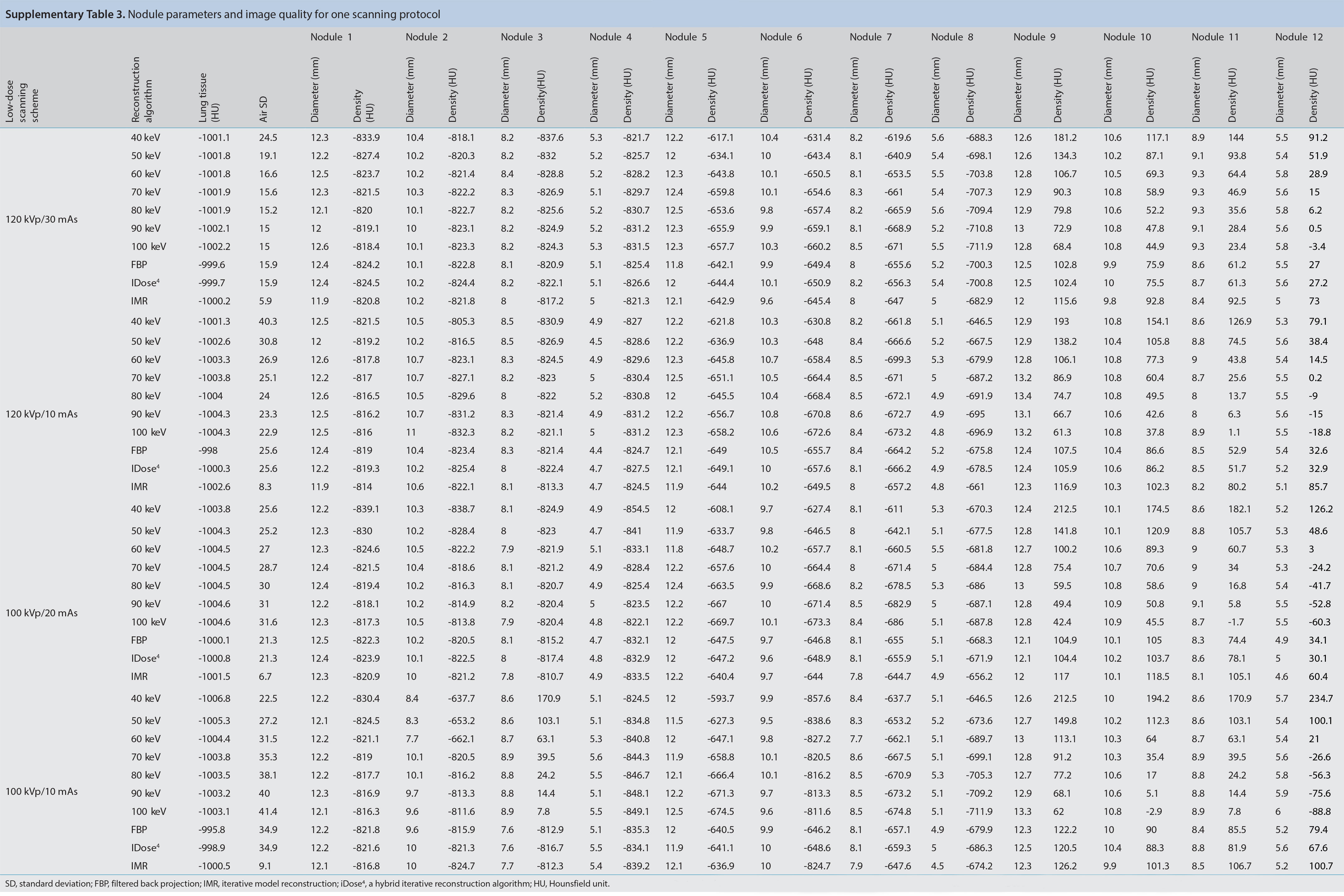
Task: Select the "120 kVp/10 mAs" scheme label
Action: pyautogui.click(x=42, y=414)
